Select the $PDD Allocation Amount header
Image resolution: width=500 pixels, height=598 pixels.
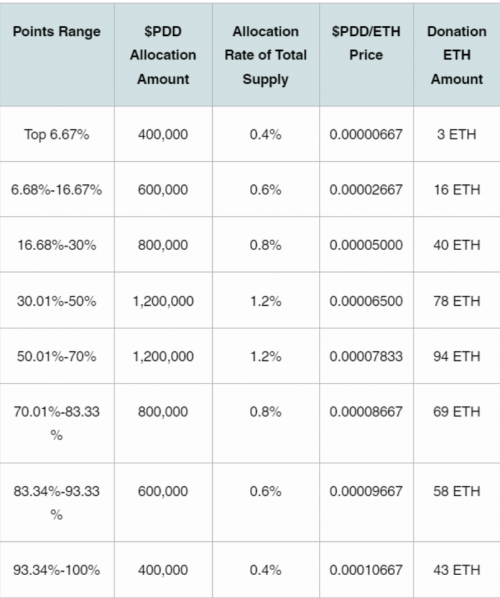pos(163,55)
